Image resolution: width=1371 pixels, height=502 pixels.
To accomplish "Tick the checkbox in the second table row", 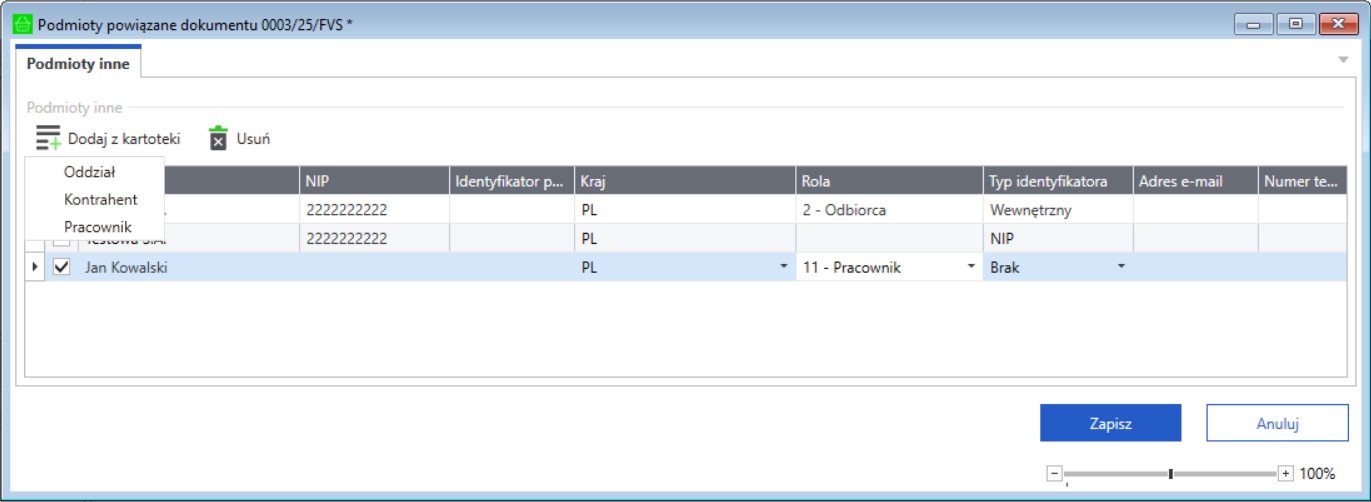I will (x=62, y=242).
